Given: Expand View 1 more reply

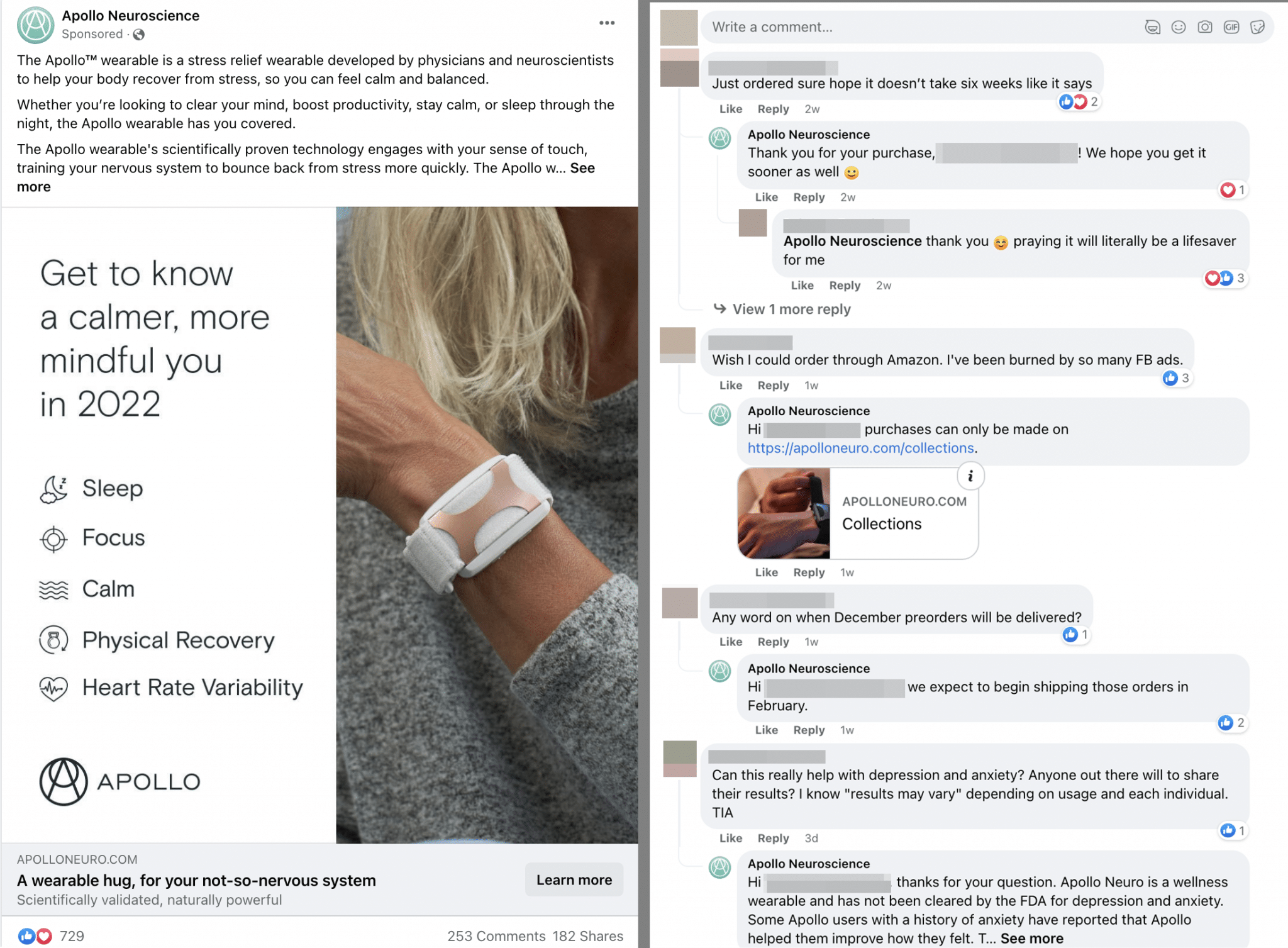Looking at the screenshot, I should tap(791, 309).
